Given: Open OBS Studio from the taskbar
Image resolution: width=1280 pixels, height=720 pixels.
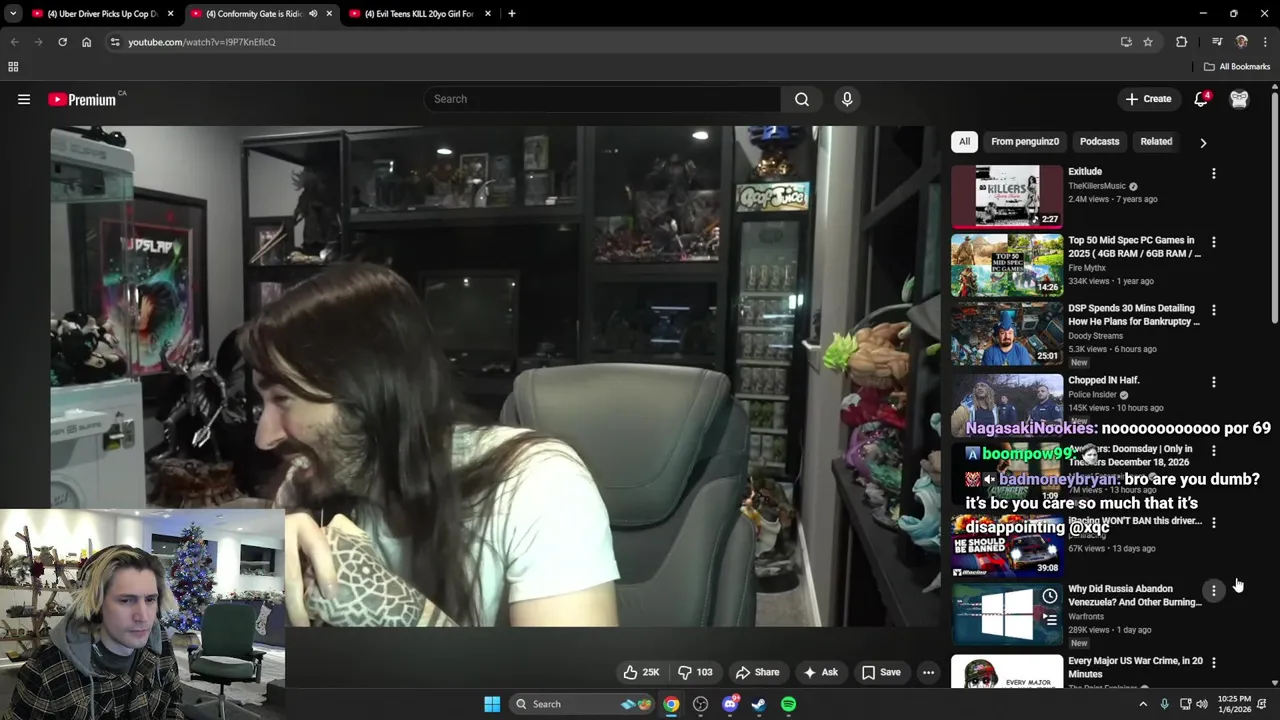Looking at the screenshot, I should 700,704.
